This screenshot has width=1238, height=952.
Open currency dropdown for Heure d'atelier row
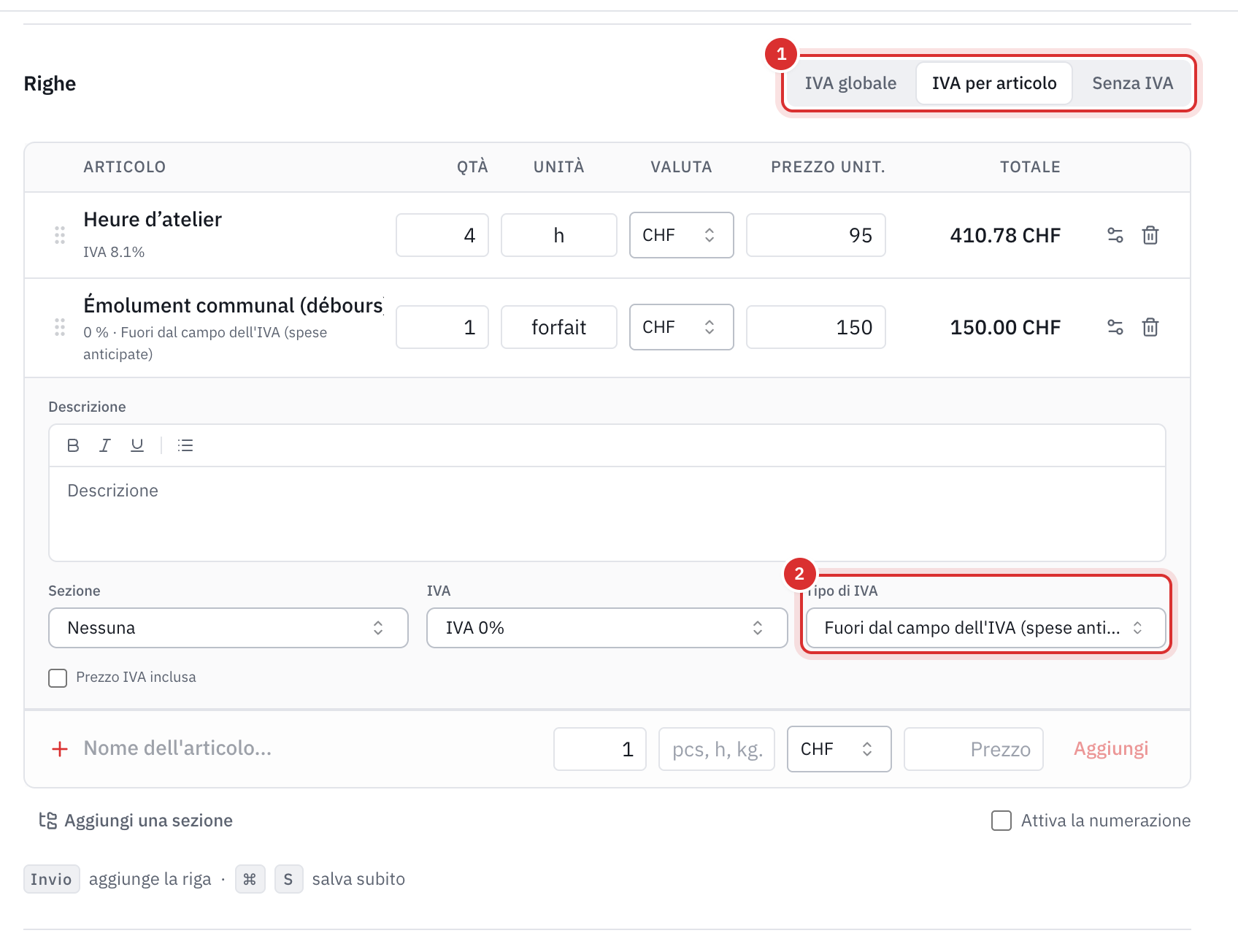click(x=682, y=235)
